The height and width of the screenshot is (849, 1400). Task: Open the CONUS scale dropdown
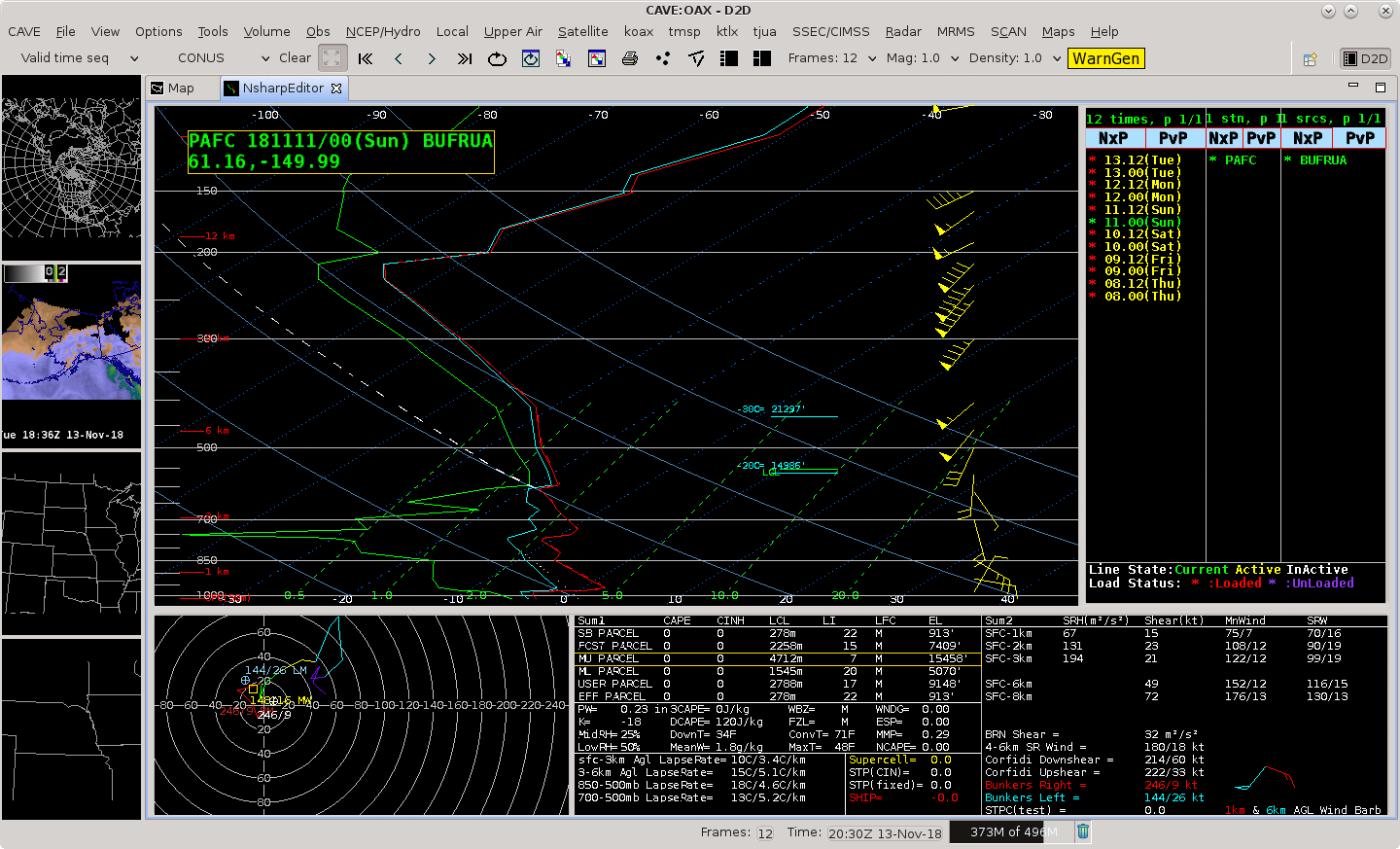(223, 58)
